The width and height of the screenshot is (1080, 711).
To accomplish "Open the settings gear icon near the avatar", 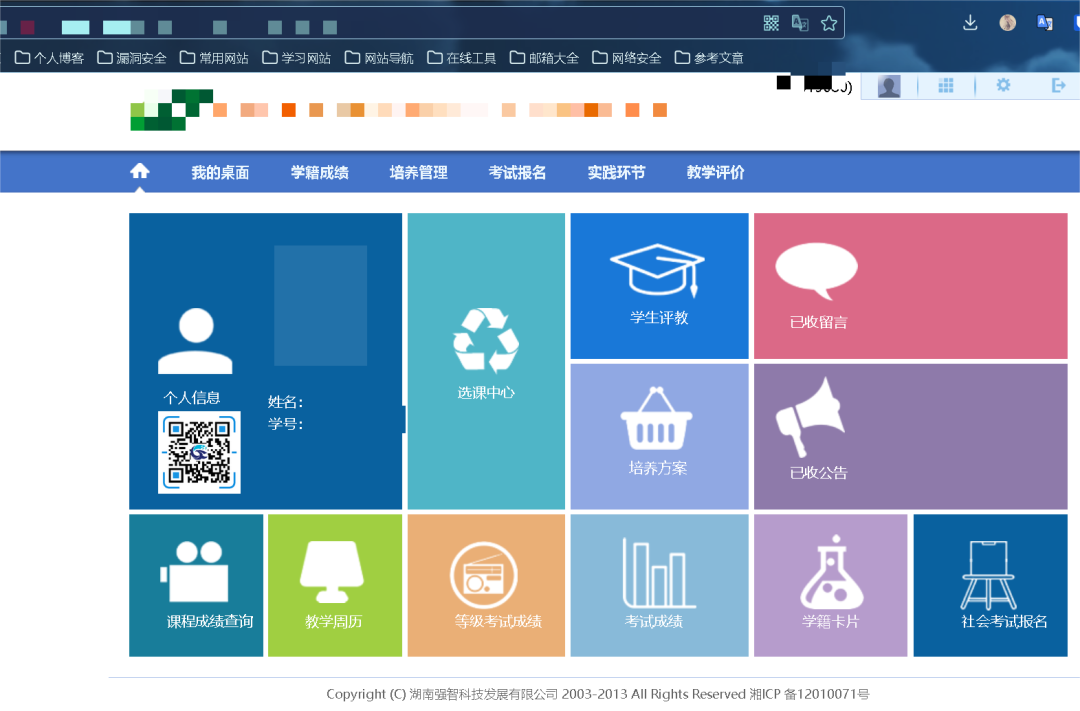I will (1003, 86).
